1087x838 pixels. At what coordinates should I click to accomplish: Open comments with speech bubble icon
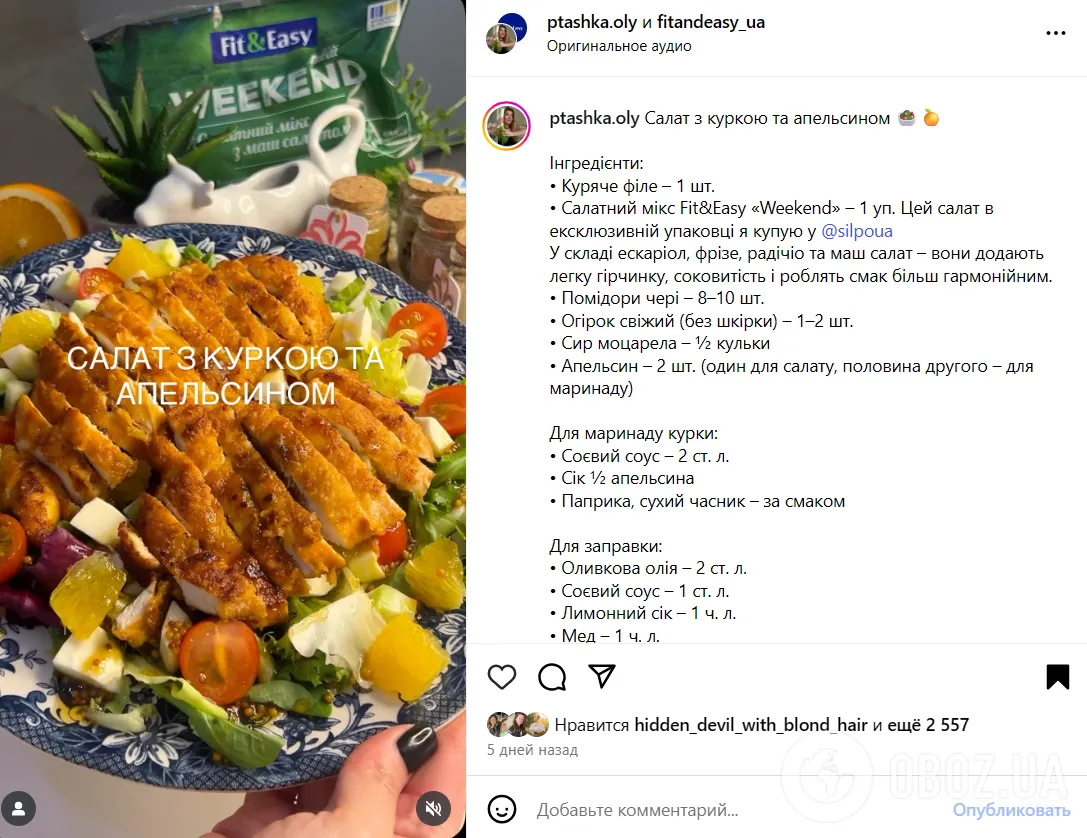pos(552,676)
